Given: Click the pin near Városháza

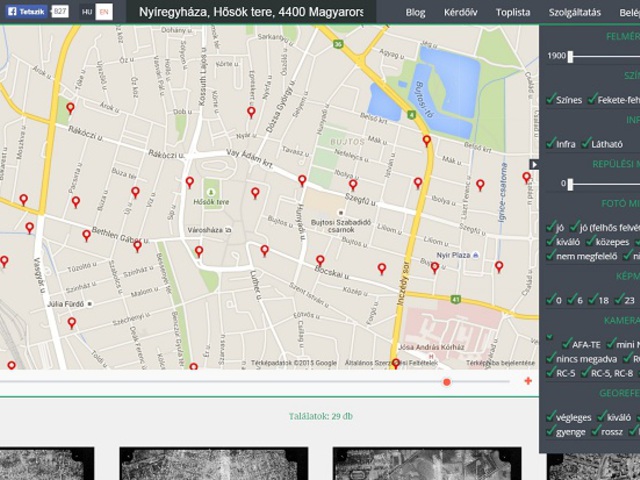Looking at the screenshot, I should point(199,251).
